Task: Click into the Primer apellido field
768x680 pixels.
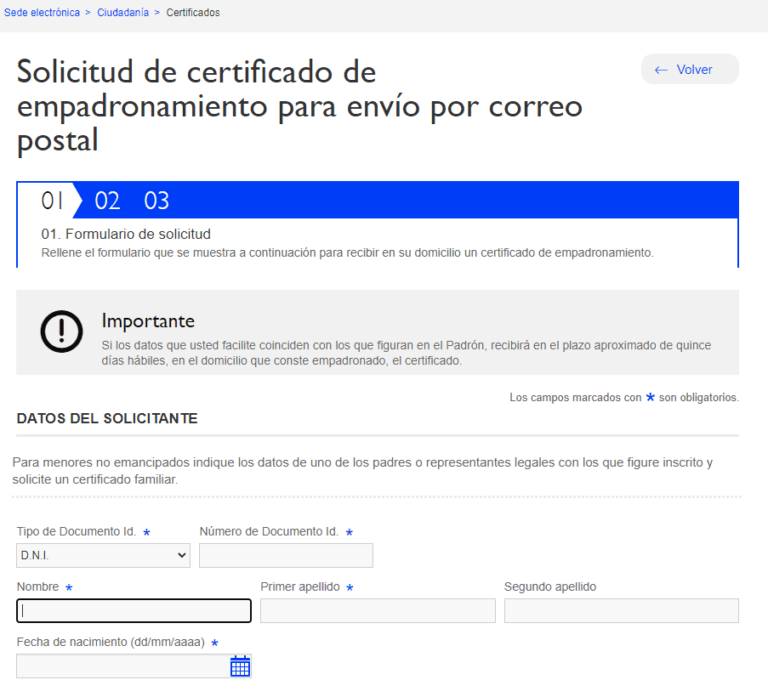Action: coord(378,611)
